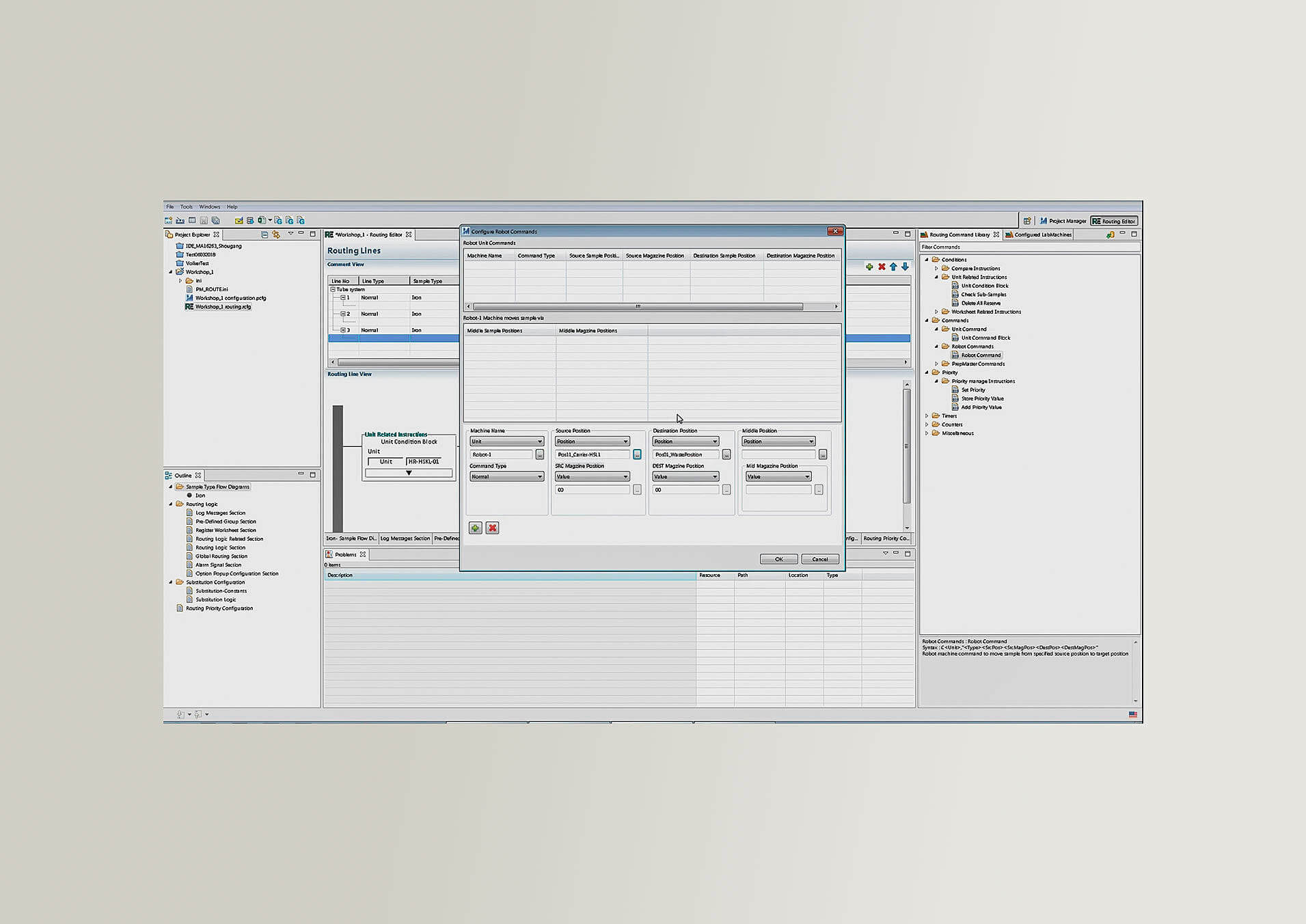The image size is (1306, 924).
Task: Click green plus add command icon in dialog
Action: click(x=475, y=528)
